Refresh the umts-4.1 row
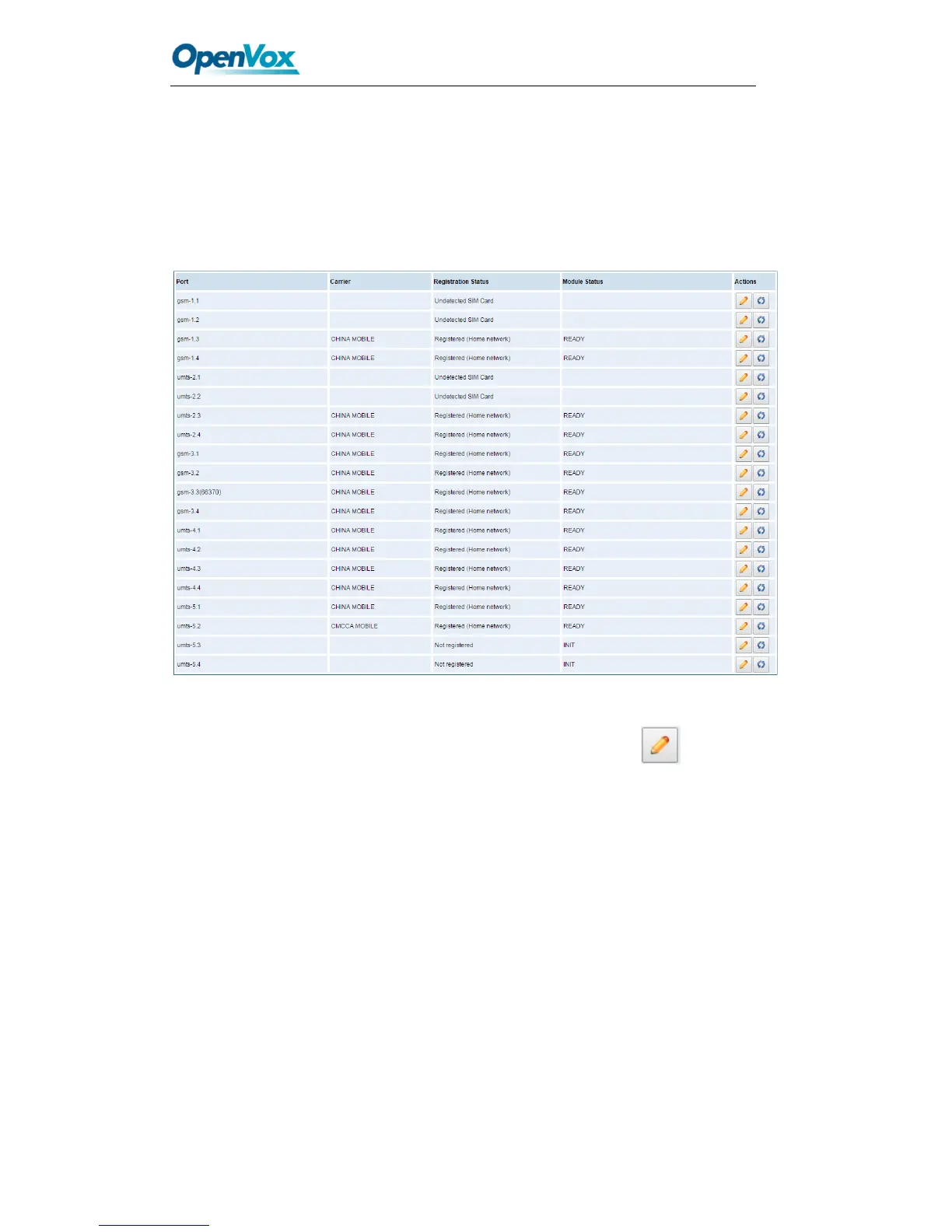The width and height of the screenshot is (952, 1232). tap(761, 530)
